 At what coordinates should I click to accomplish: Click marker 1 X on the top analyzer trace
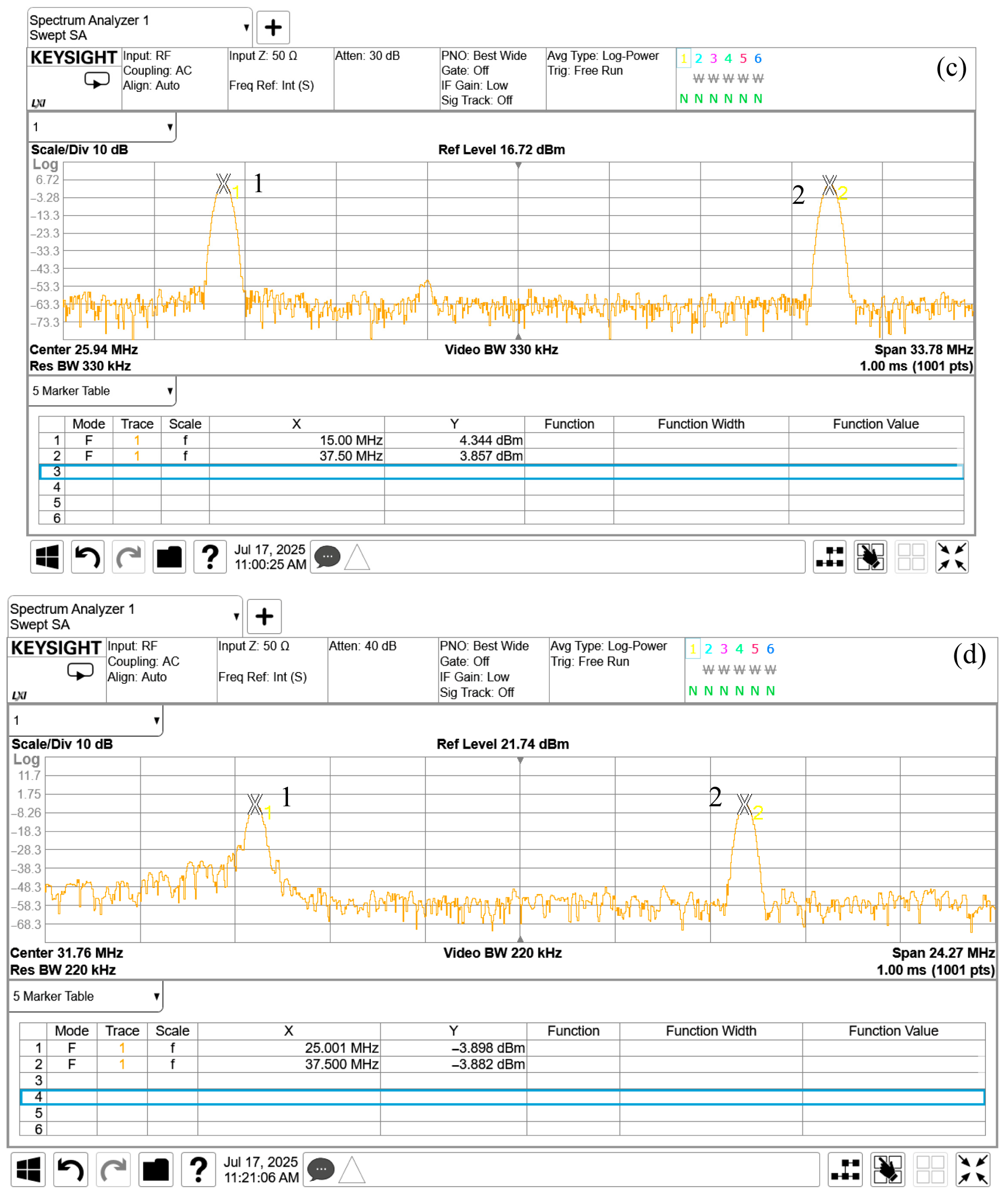[223, 184]
